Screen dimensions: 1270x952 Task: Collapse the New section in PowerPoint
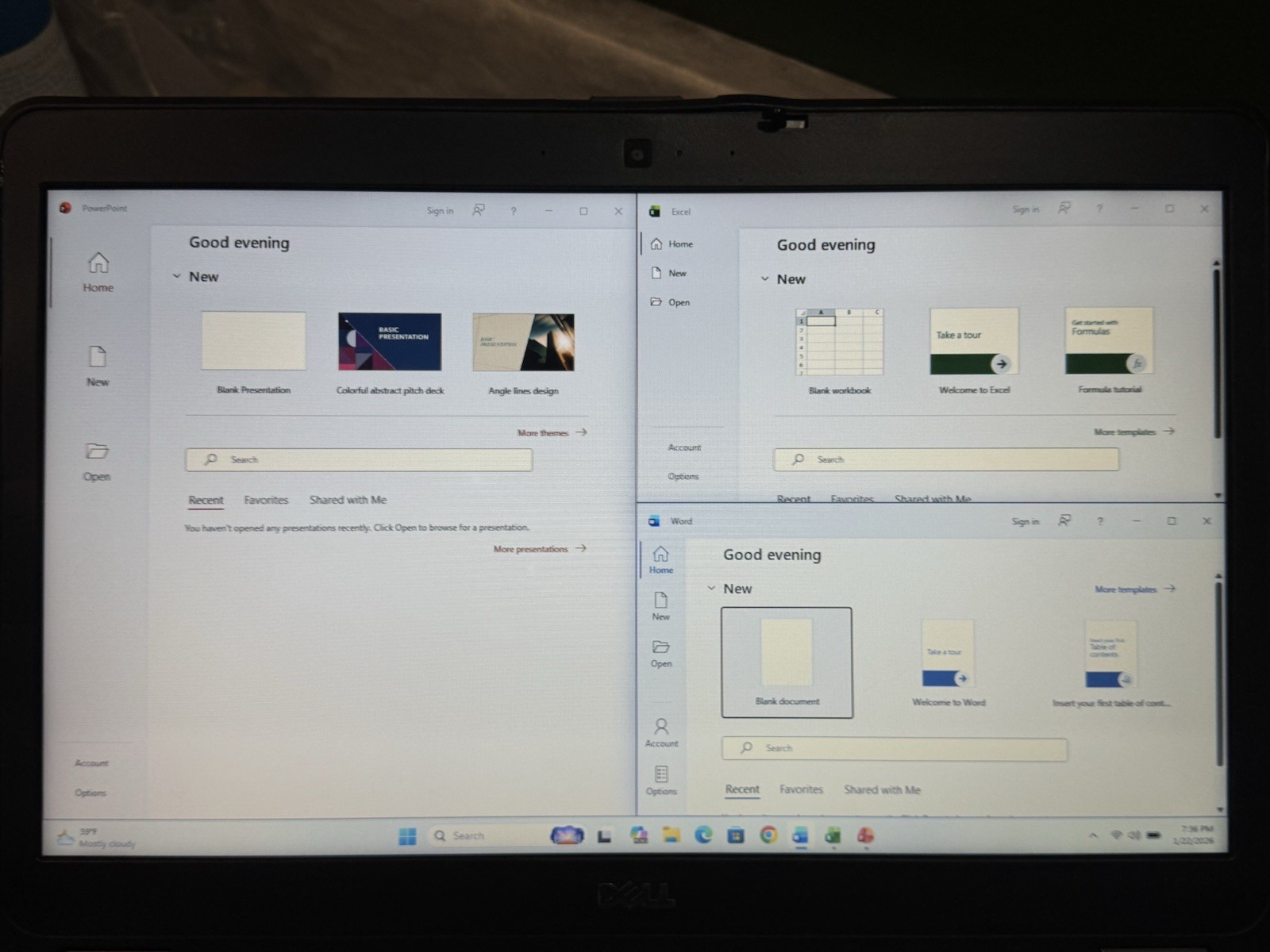point(177,276)
